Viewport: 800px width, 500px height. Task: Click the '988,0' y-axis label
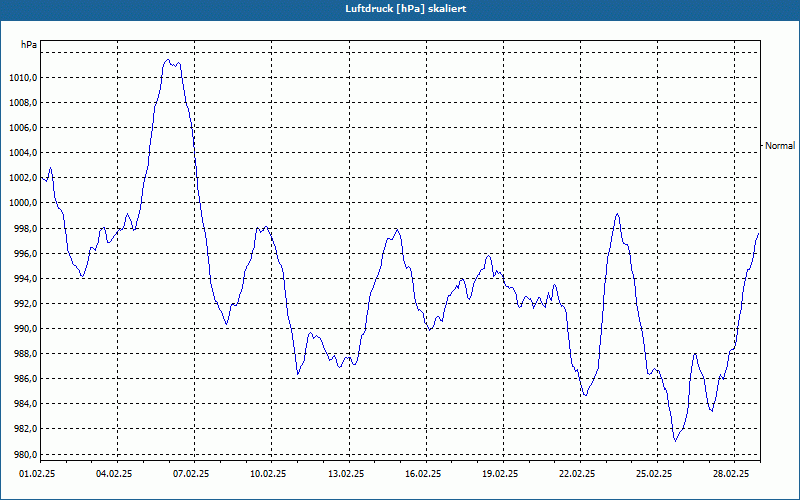[25, 353]
